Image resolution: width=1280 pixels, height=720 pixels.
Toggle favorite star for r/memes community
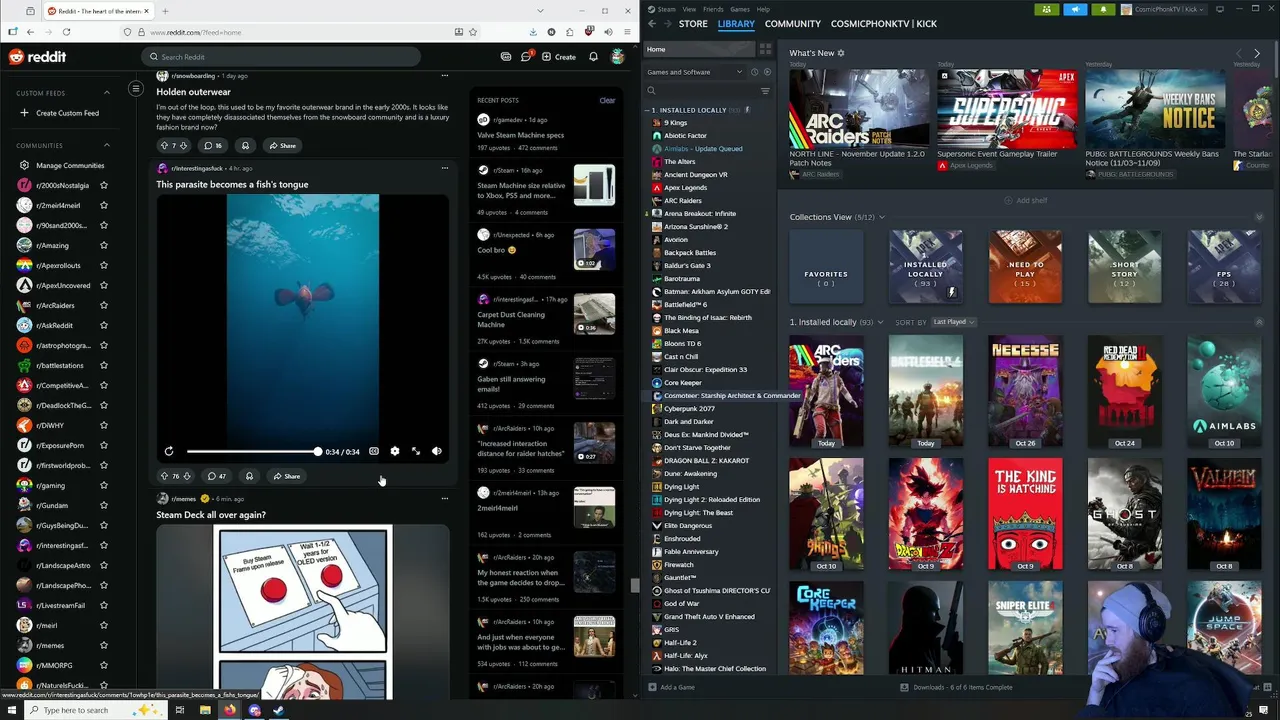tap(104, 646)
